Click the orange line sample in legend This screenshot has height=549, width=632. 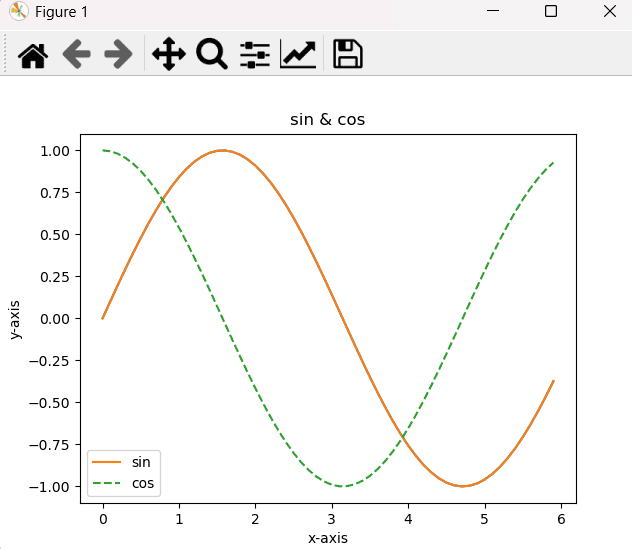tap(108, 463)
